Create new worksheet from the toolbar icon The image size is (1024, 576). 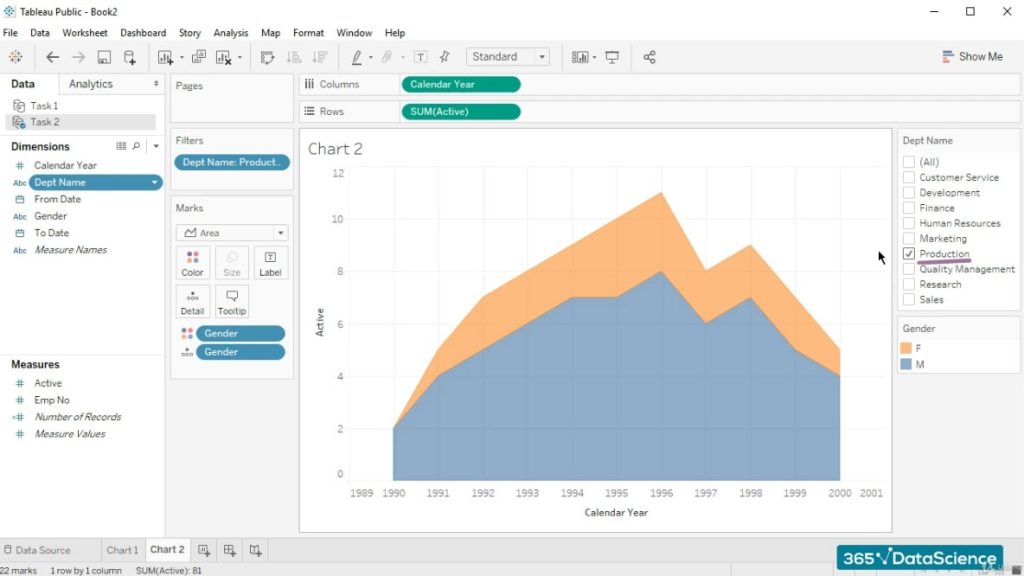pos(165,57)
